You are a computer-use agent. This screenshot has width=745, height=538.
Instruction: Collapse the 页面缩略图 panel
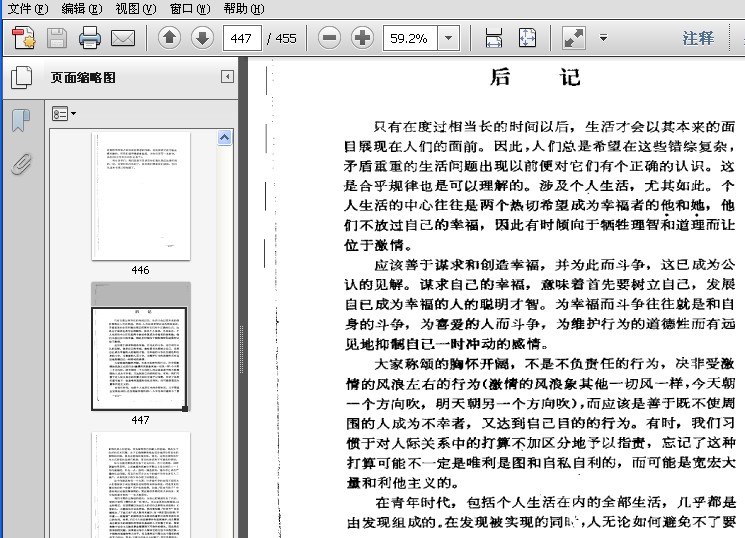click(x=227, y=77)
